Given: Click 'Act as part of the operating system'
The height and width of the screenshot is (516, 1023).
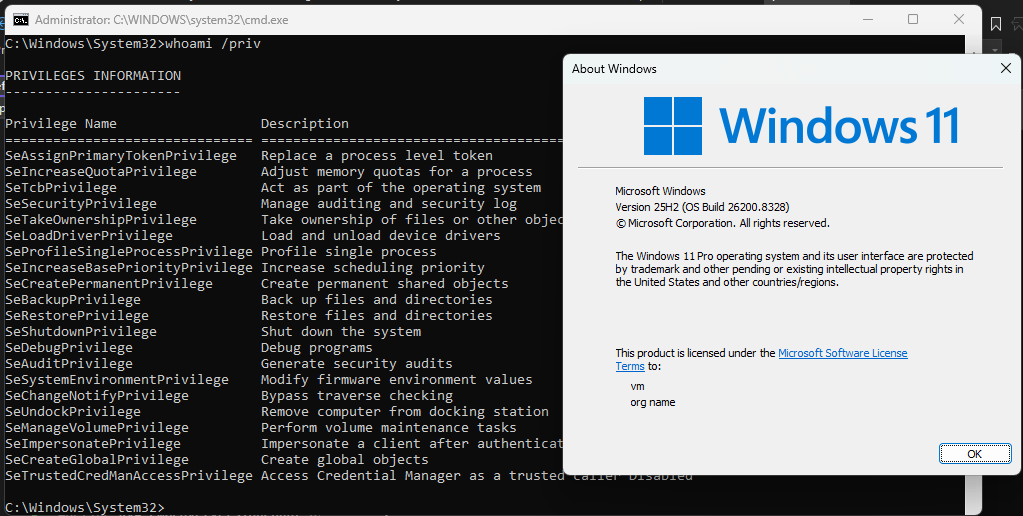Looking at the screenshot, I should tap(401, 188).
